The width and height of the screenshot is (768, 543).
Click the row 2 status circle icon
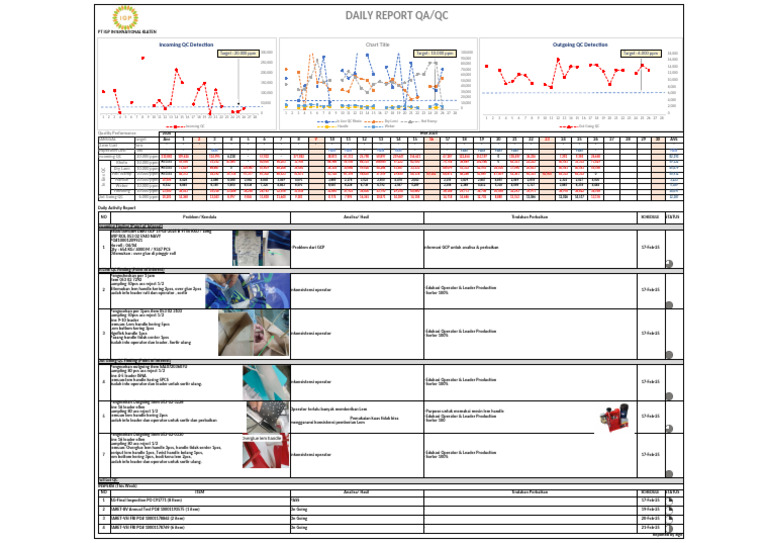point(670,305)
